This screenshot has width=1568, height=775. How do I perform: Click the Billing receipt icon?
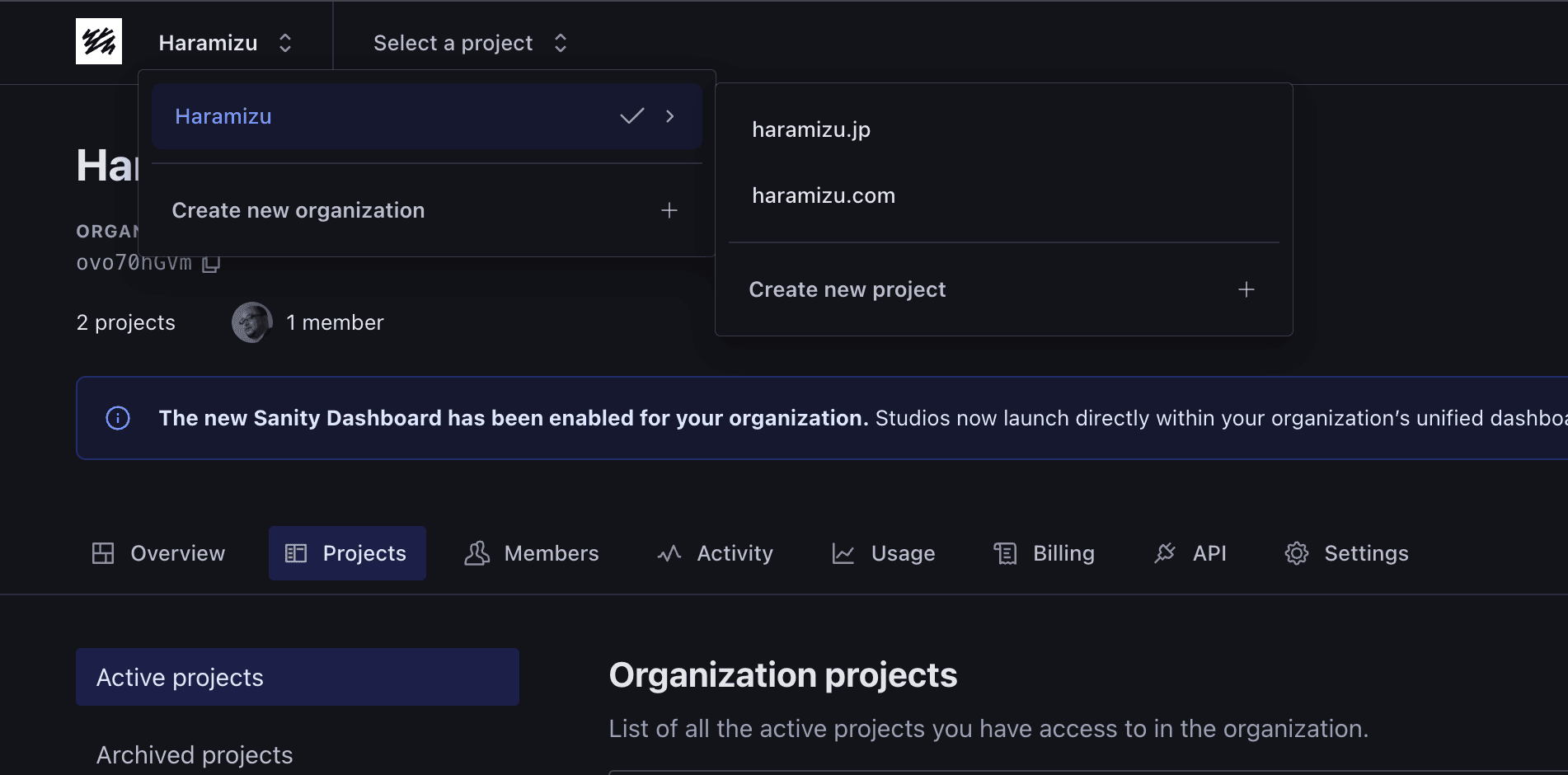click(x=1005, y=553)
